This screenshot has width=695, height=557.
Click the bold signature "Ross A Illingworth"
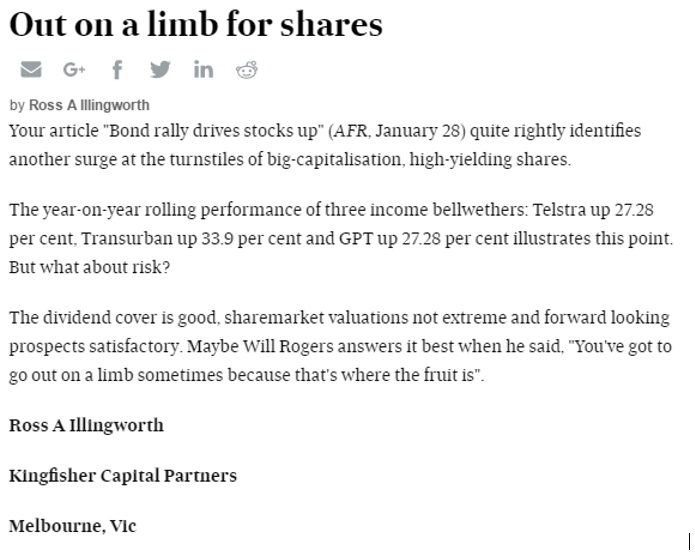tap(86, 425)
